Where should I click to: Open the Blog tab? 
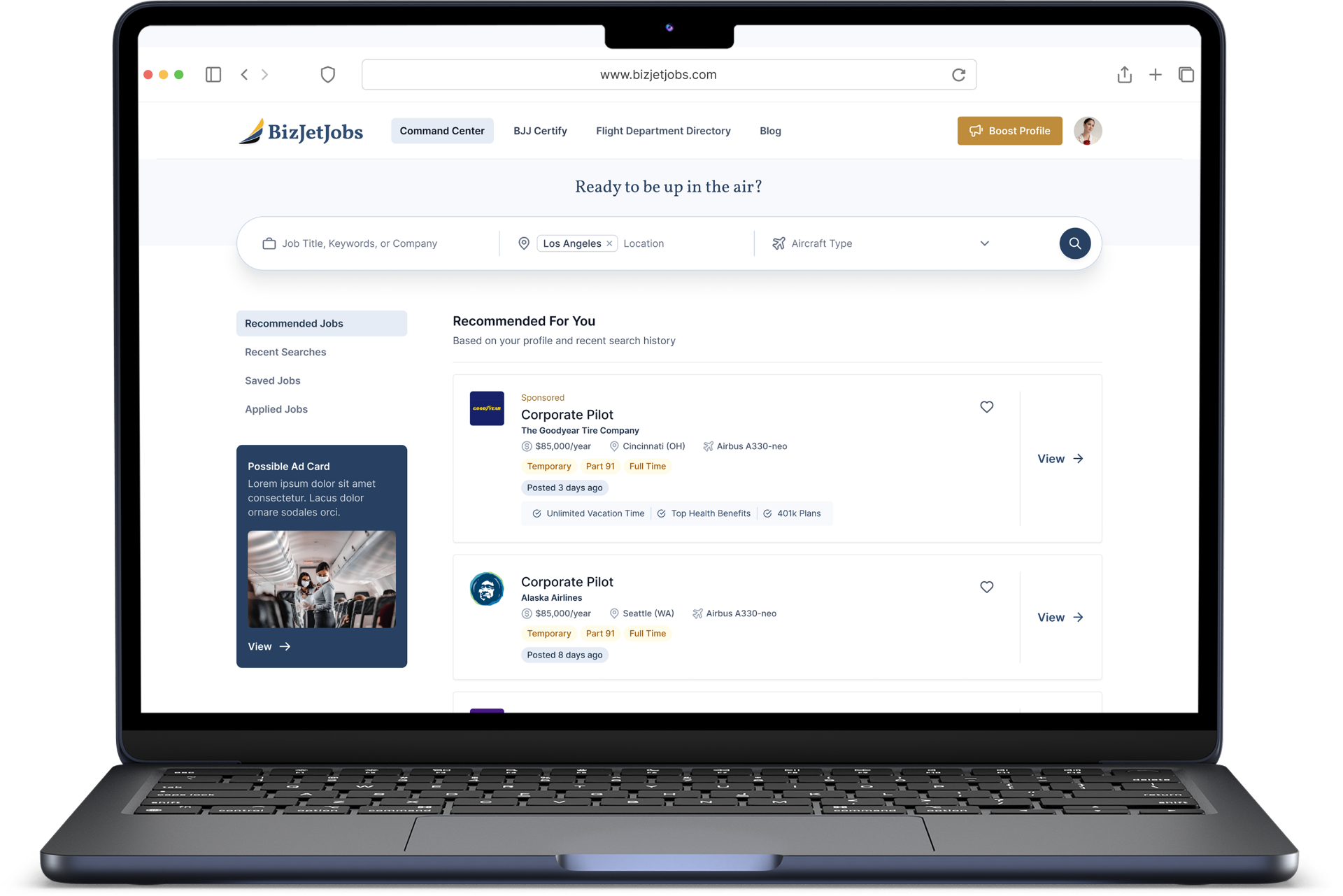click(770, 131)
